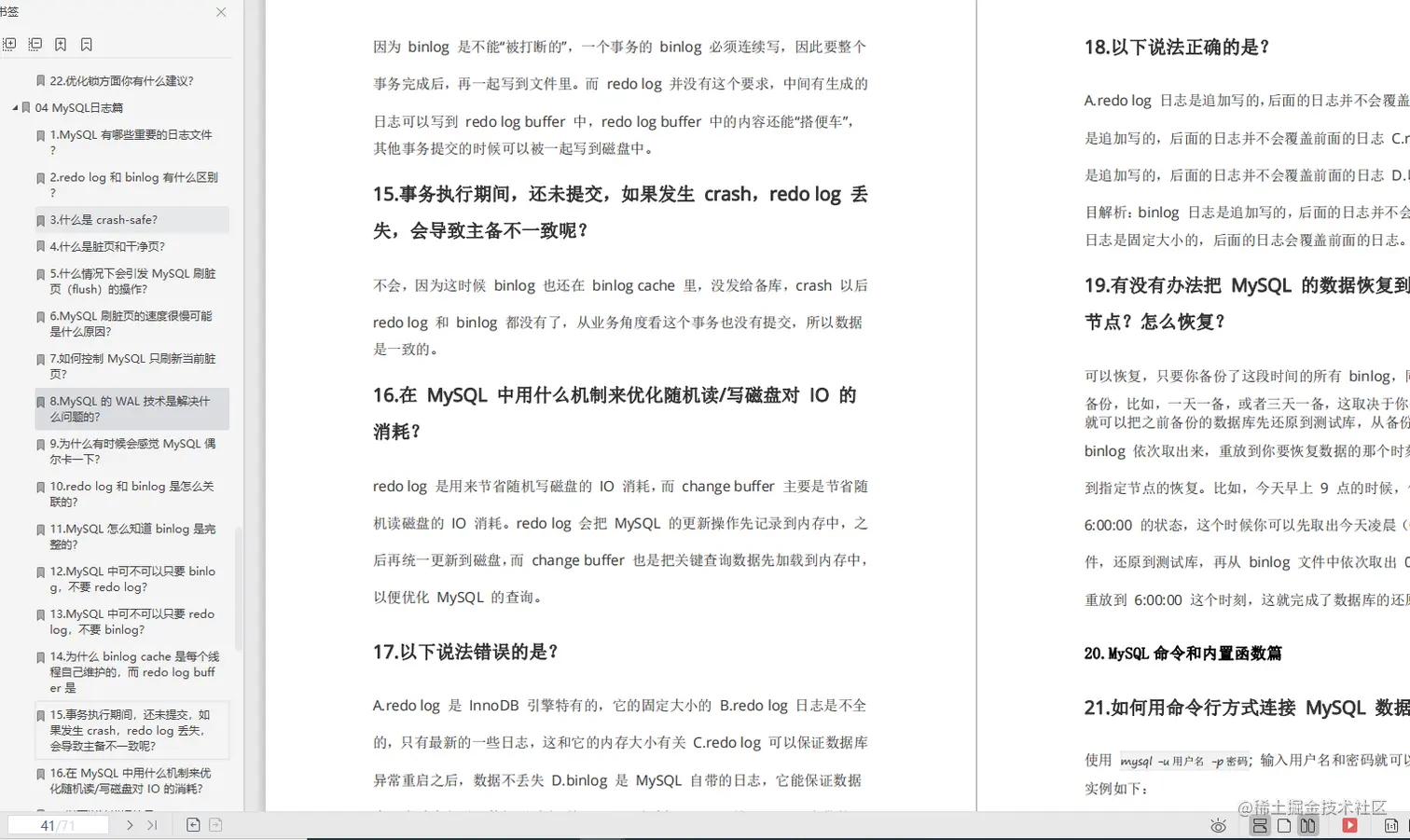Click the bookmarks panel vertical scrollbar
This screenshot has width=1410, height=840.
pos(238,587)
